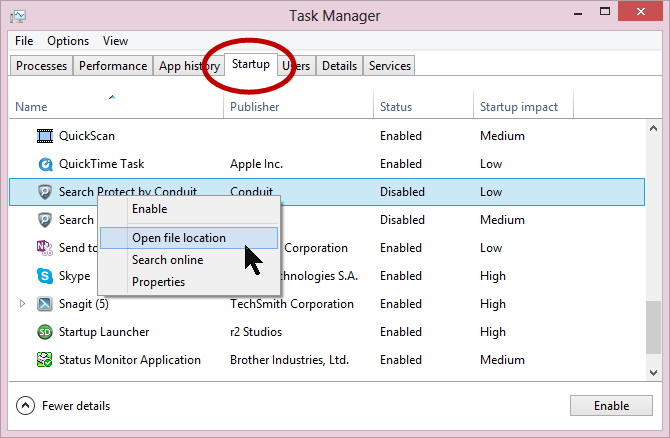Maximize the Task Manager window
The width and height of the screenshot is (670, 438).
605,12
